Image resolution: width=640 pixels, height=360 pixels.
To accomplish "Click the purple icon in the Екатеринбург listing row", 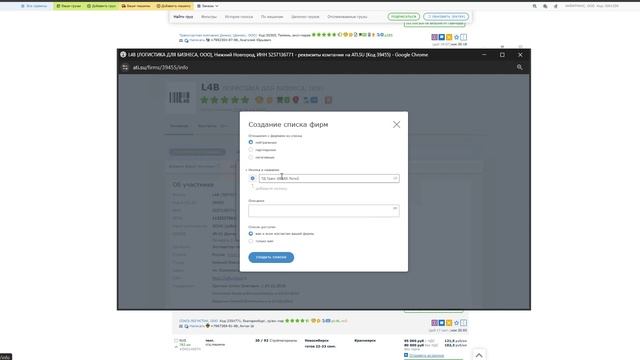I will [434, 323].
